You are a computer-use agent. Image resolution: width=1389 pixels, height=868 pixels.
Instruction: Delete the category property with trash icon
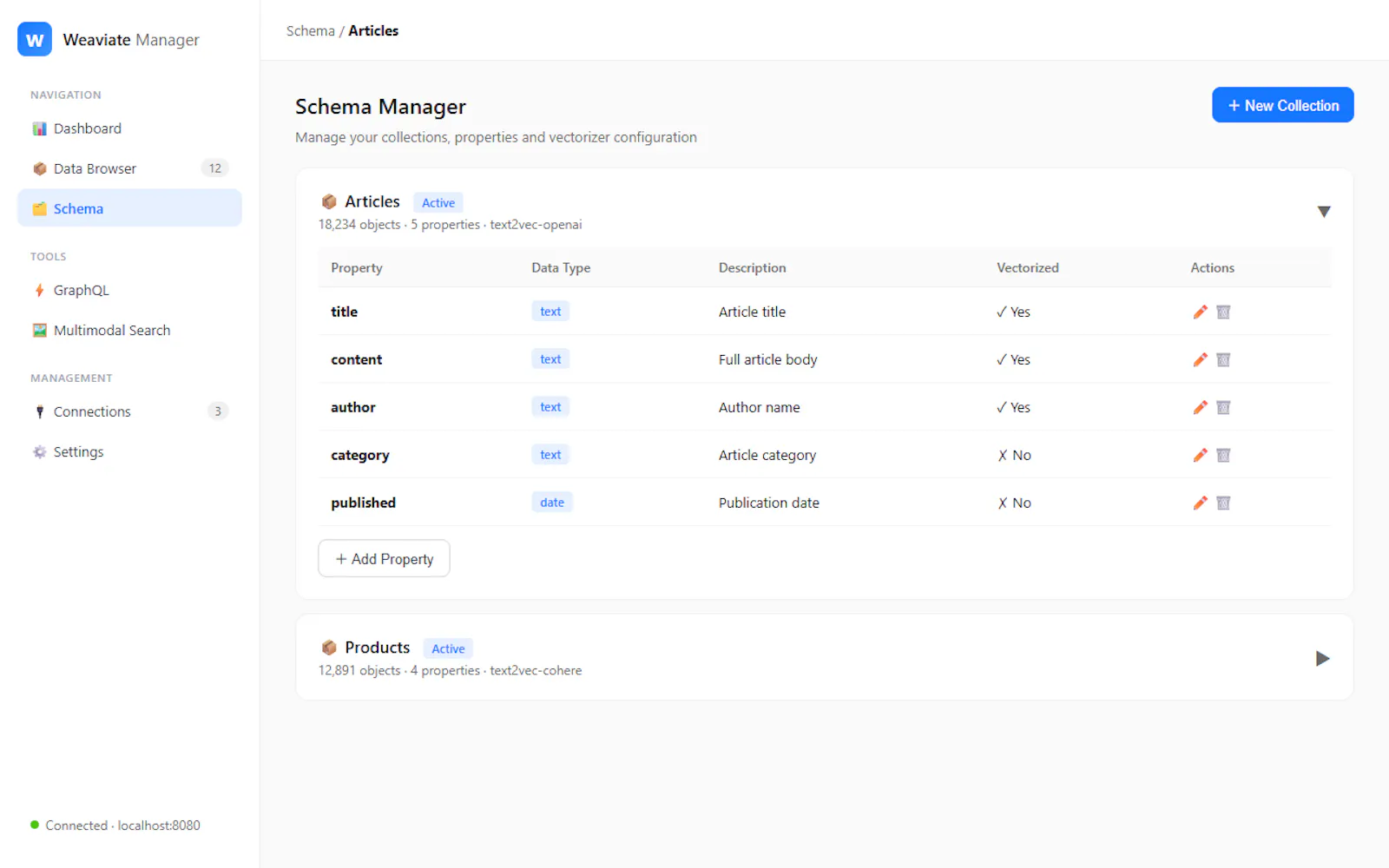click(1223, 455)
